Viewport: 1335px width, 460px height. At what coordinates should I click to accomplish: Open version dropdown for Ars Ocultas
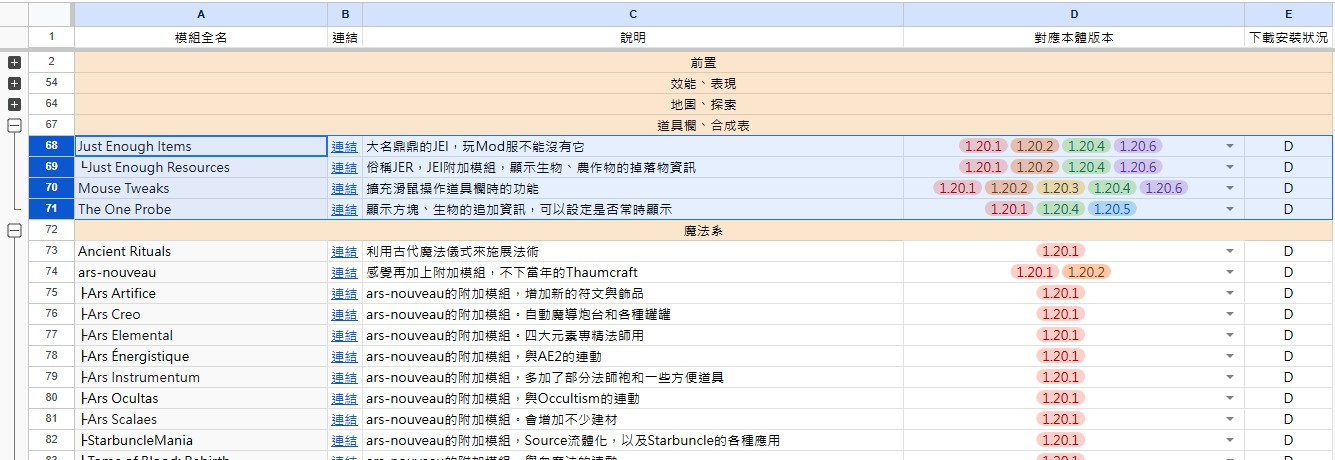click(x=1230, y=399)
